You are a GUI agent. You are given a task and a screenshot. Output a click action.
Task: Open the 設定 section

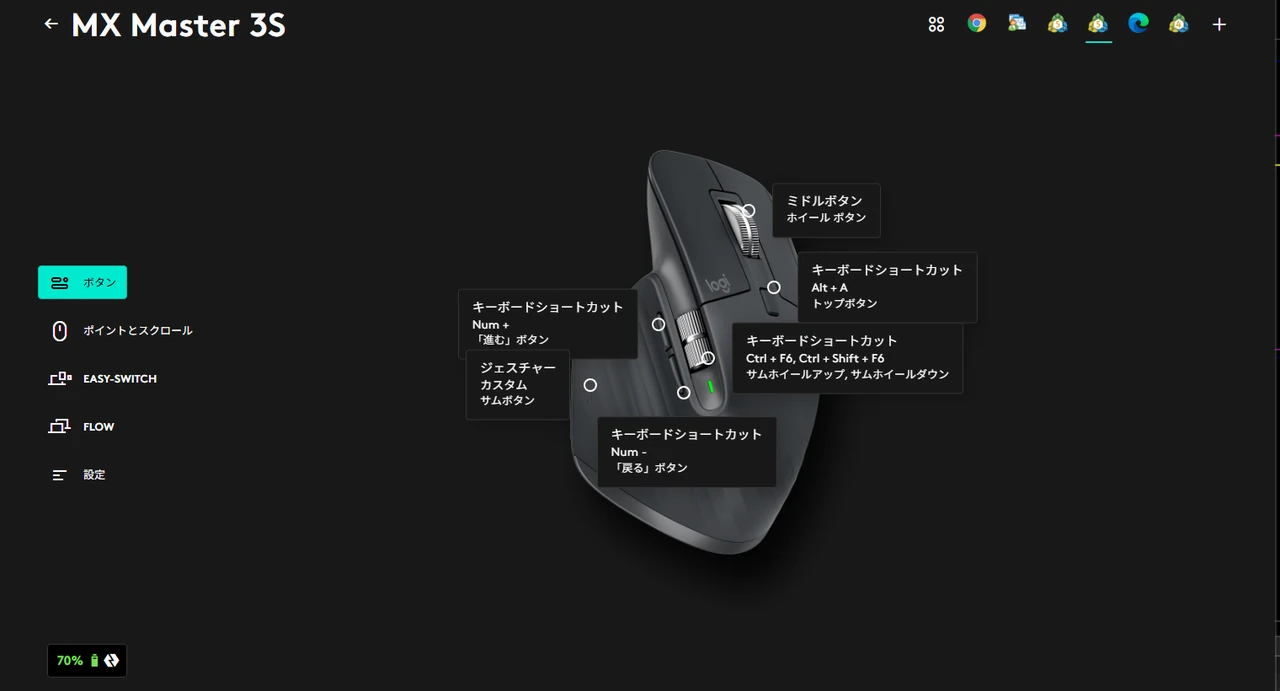click(78, 475)
